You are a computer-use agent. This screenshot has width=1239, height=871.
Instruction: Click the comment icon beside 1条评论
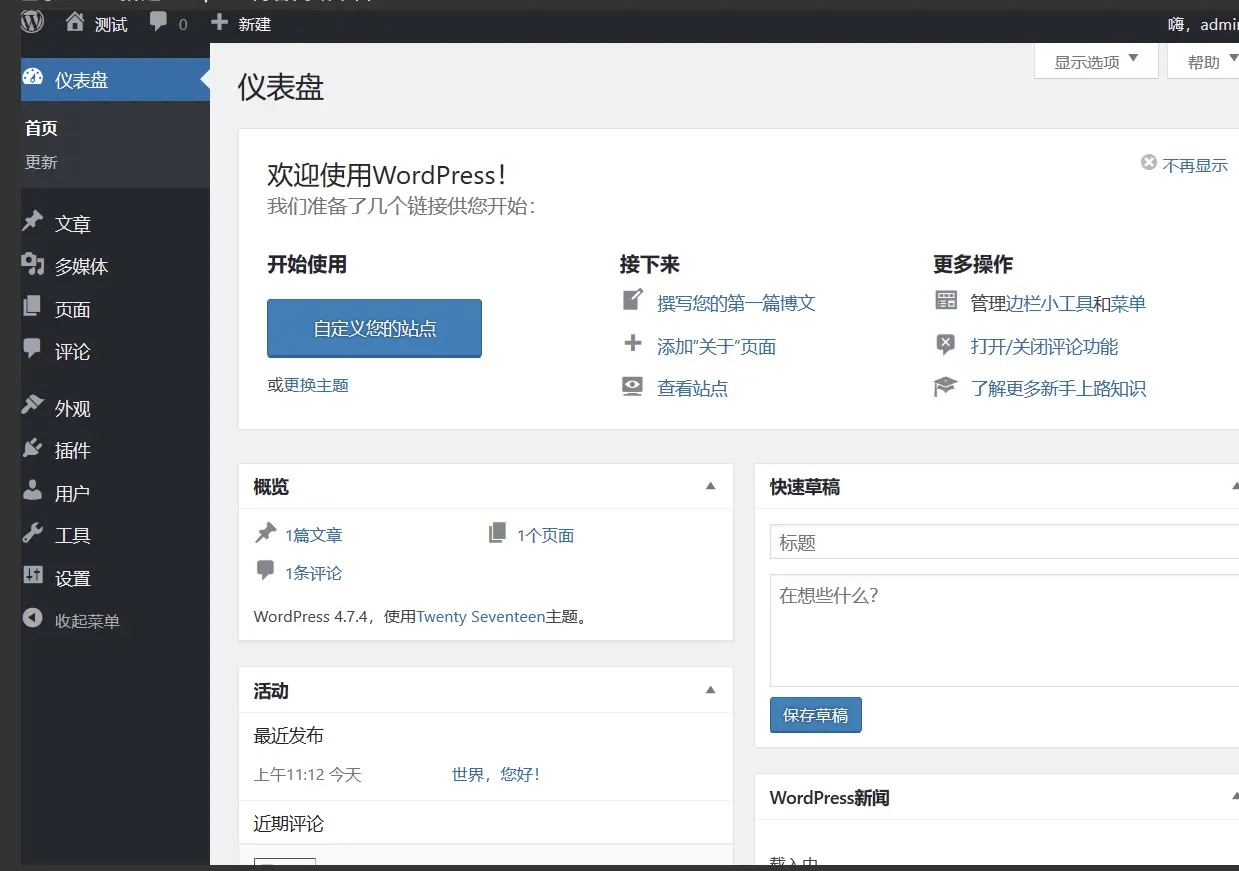(265, 571)
